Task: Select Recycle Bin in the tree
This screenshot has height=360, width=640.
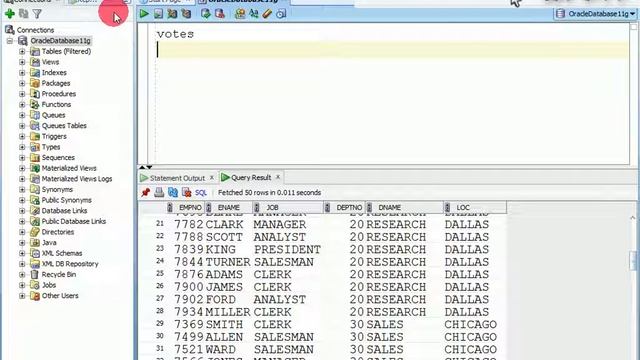Action: (58, 274)
